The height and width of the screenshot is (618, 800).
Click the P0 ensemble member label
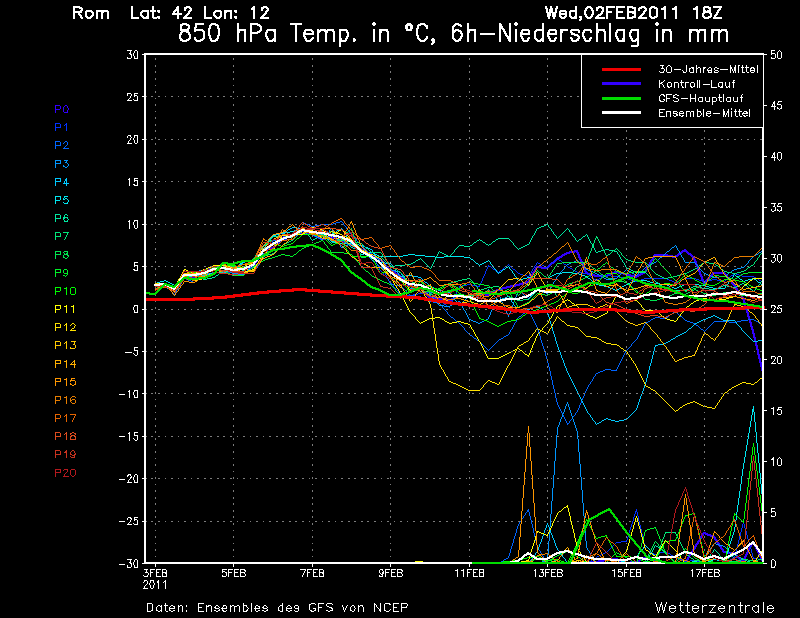(x=62, y=109)
